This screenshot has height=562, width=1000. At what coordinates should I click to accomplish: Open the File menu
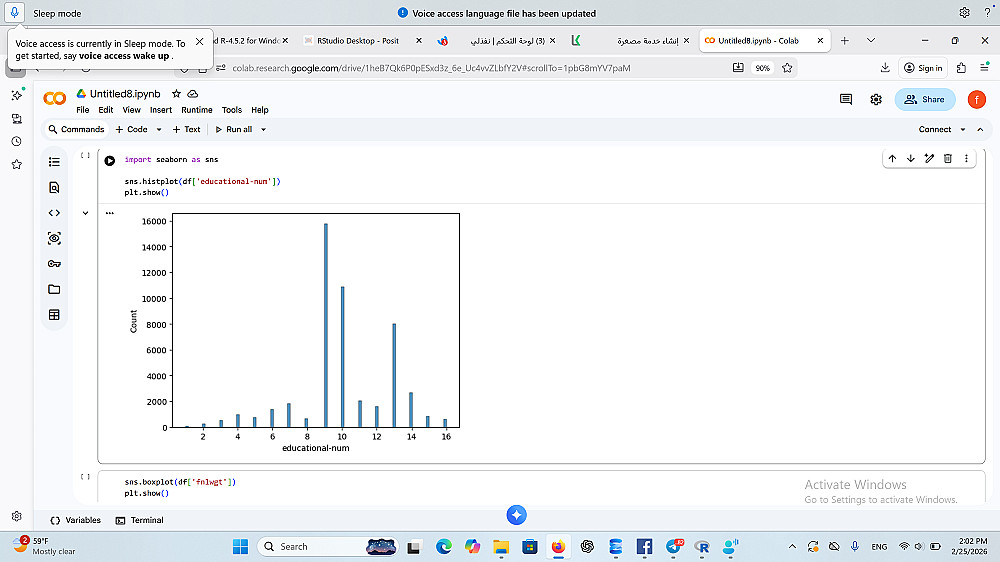coord(83,110)
